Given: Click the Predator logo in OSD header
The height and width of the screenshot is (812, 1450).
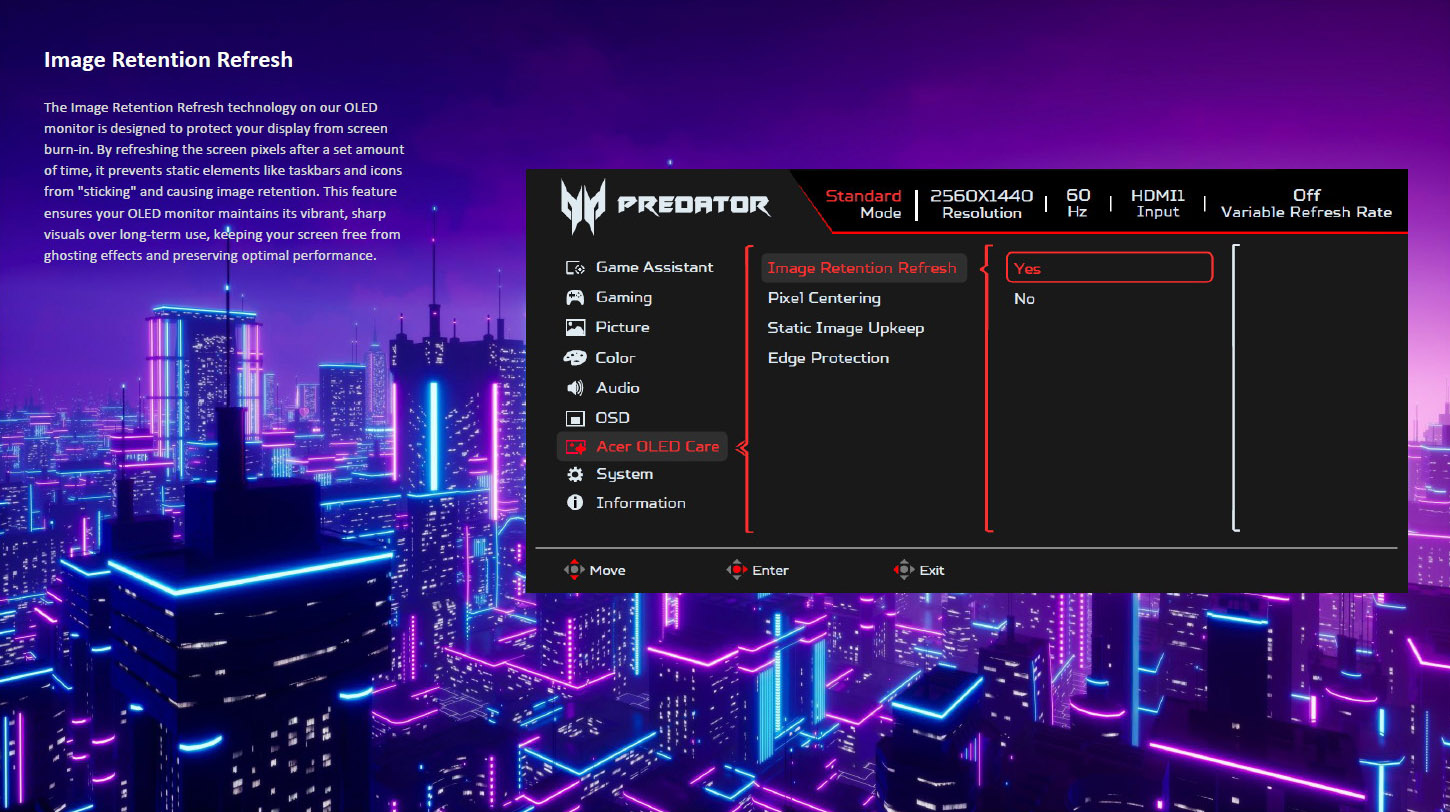Looking at the screenshot, I should (665, 206).
